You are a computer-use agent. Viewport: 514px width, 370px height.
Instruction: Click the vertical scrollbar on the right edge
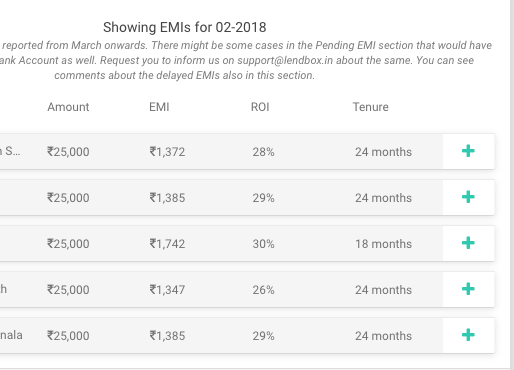[x=512, y=185]
